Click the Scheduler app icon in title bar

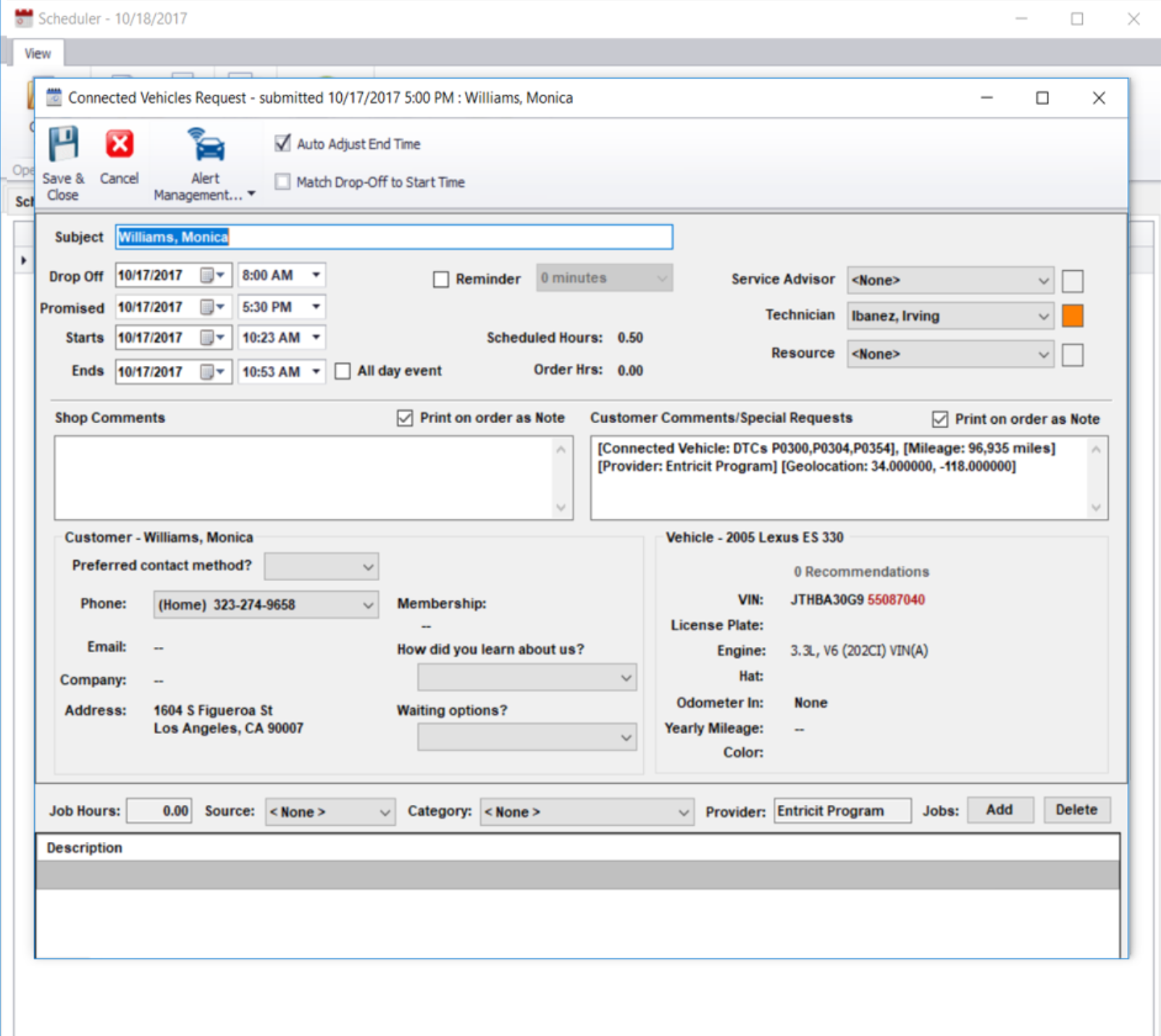24,18
